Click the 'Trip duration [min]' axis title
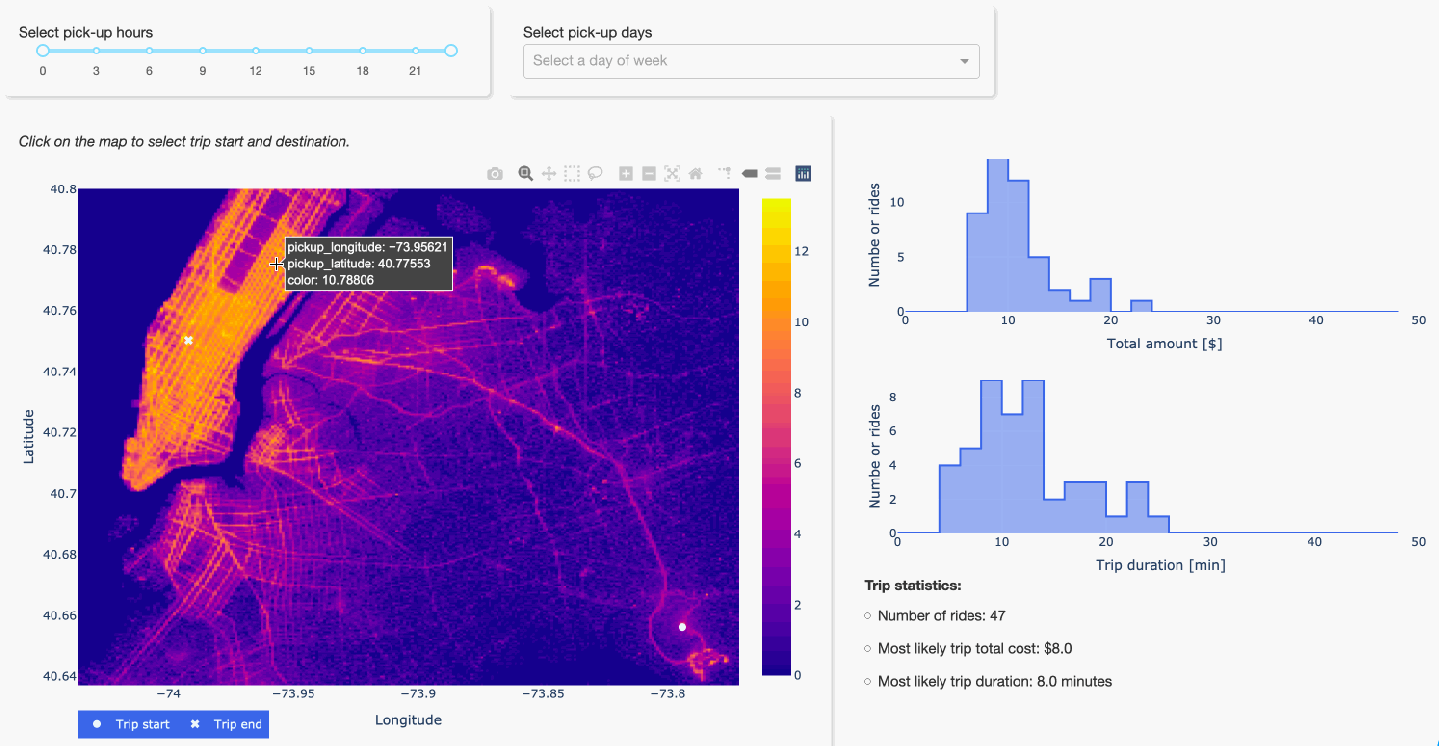The height and width of the screenshot is (746, 1439). (1160, 565)
